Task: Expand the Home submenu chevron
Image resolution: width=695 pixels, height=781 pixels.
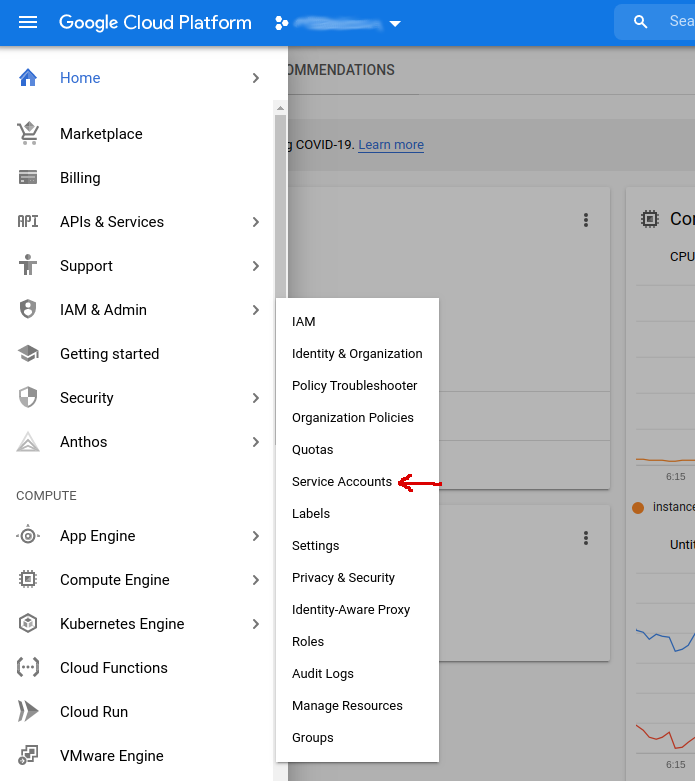Action: [x=256, y=78]
